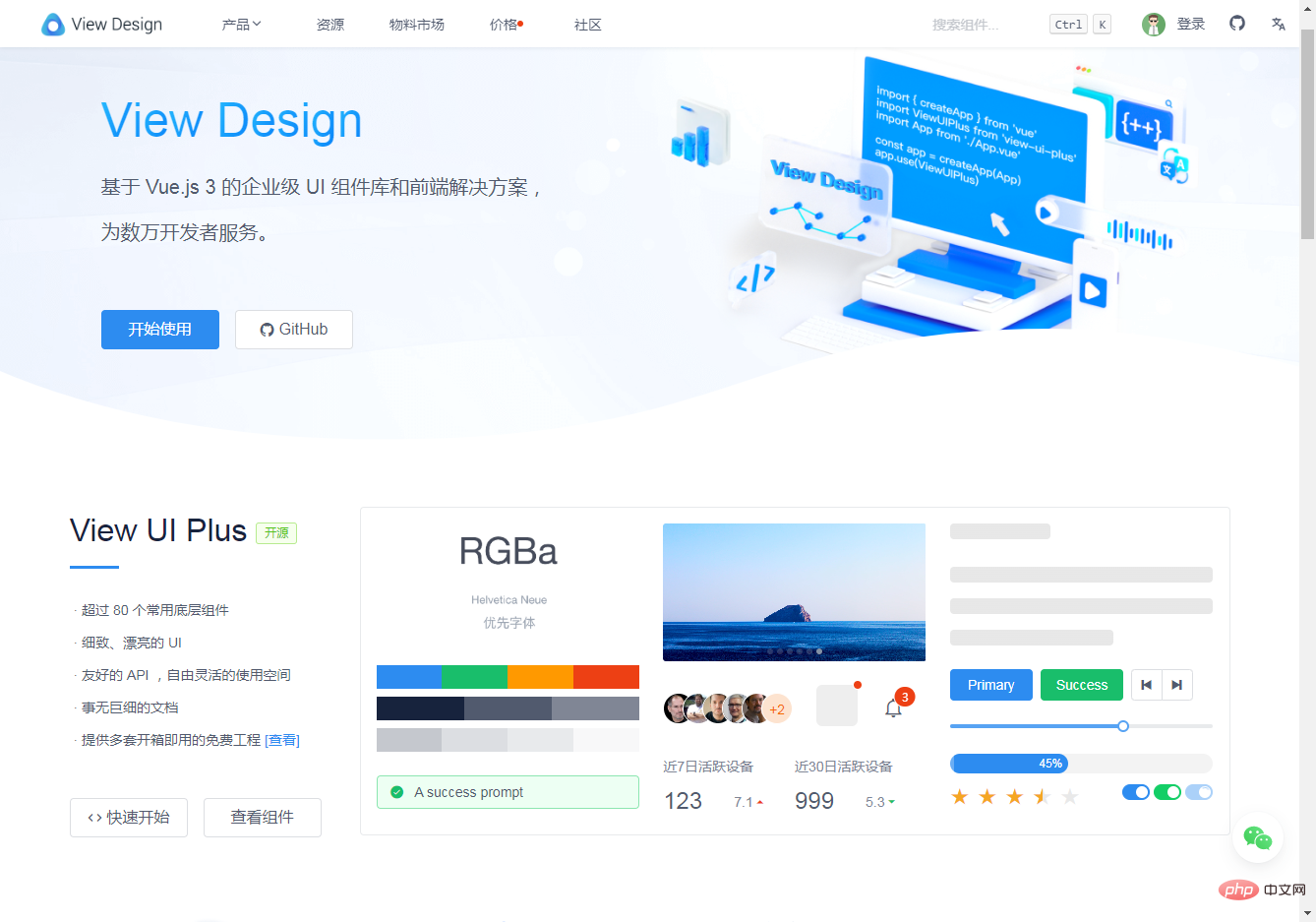Click the orange color swatch
1316x922 pixels.
pos(541,677)
